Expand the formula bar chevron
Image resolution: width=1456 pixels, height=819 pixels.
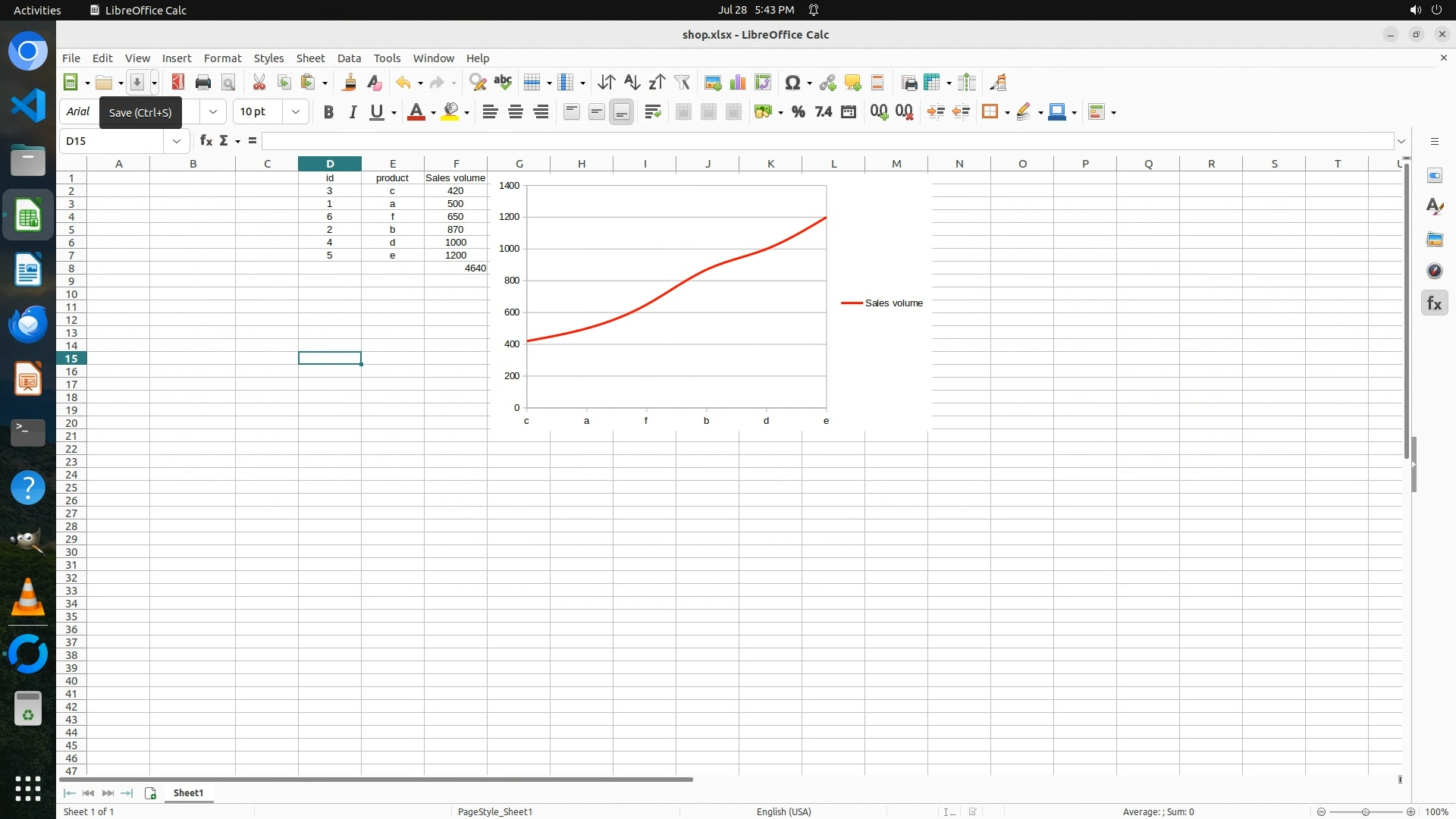(x=1401, y=141)
